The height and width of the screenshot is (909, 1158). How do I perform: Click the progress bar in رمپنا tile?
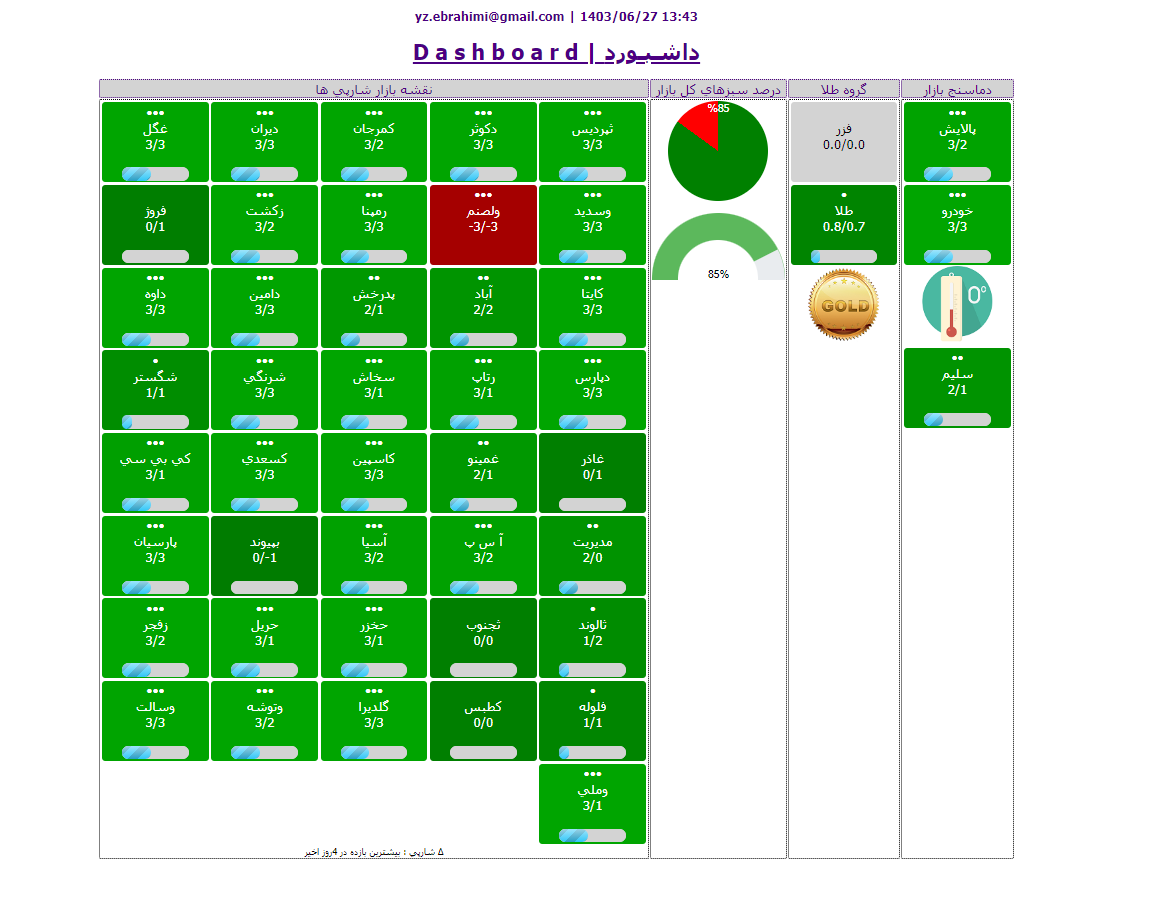[x=374, y=257]
